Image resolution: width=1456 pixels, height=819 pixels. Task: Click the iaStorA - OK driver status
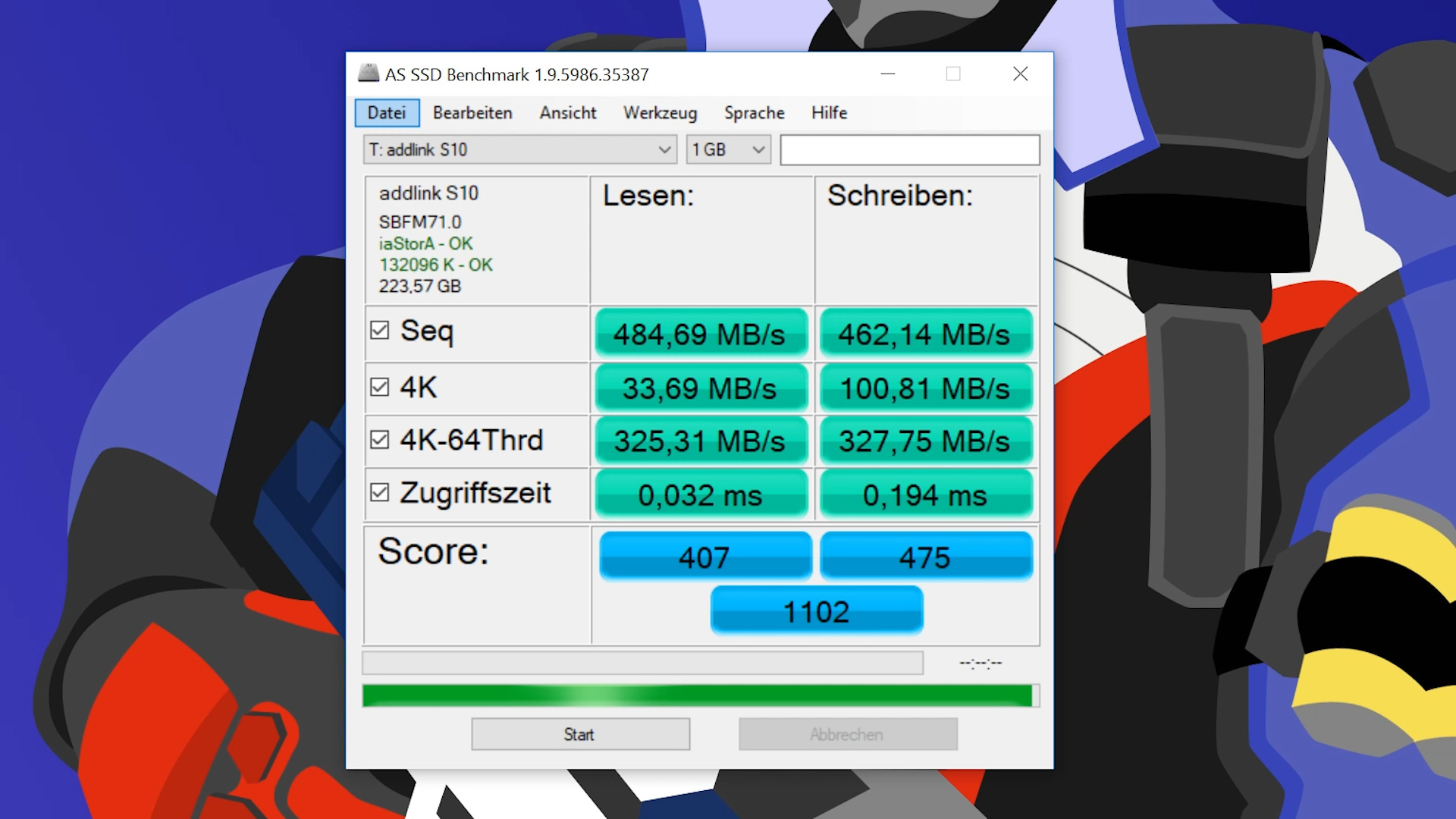pos(425,243)
